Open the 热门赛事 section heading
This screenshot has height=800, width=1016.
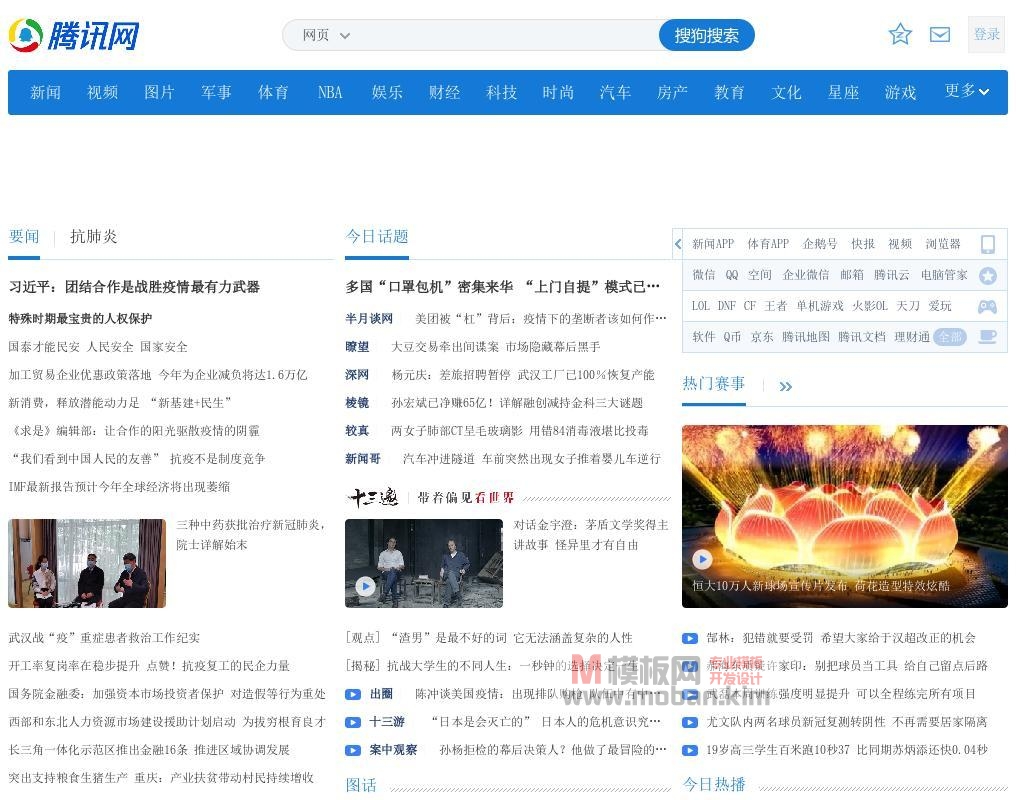click(x=713, y=383)
